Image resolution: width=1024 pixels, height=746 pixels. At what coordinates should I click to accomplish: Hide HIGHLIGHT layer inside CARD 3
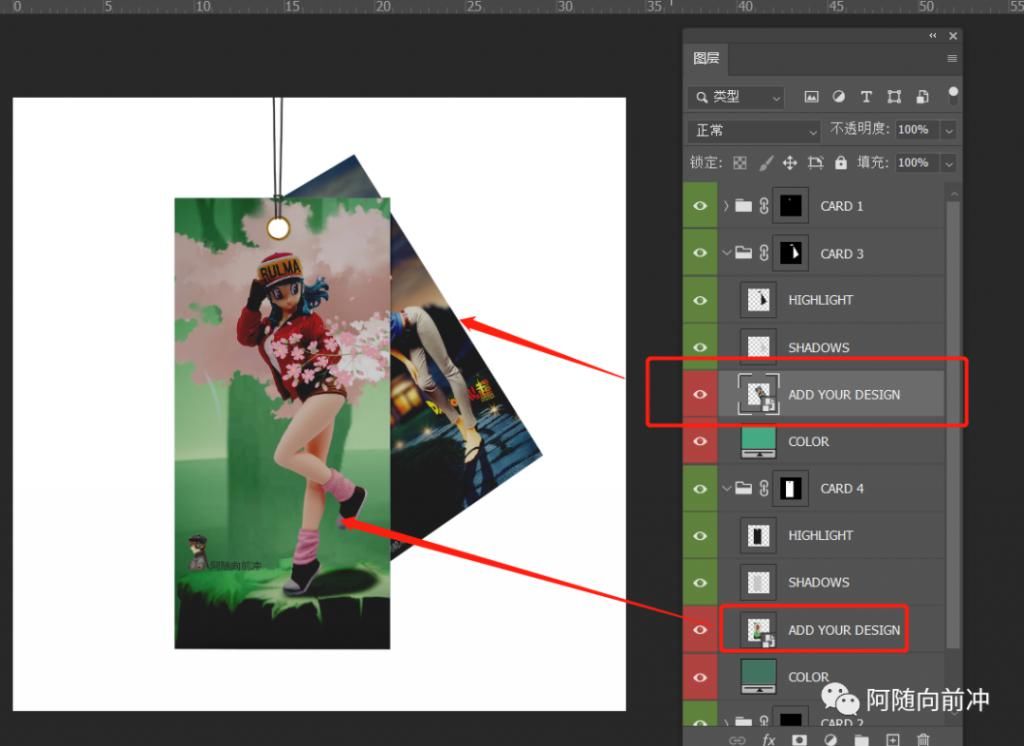click(x=700, y=300)
